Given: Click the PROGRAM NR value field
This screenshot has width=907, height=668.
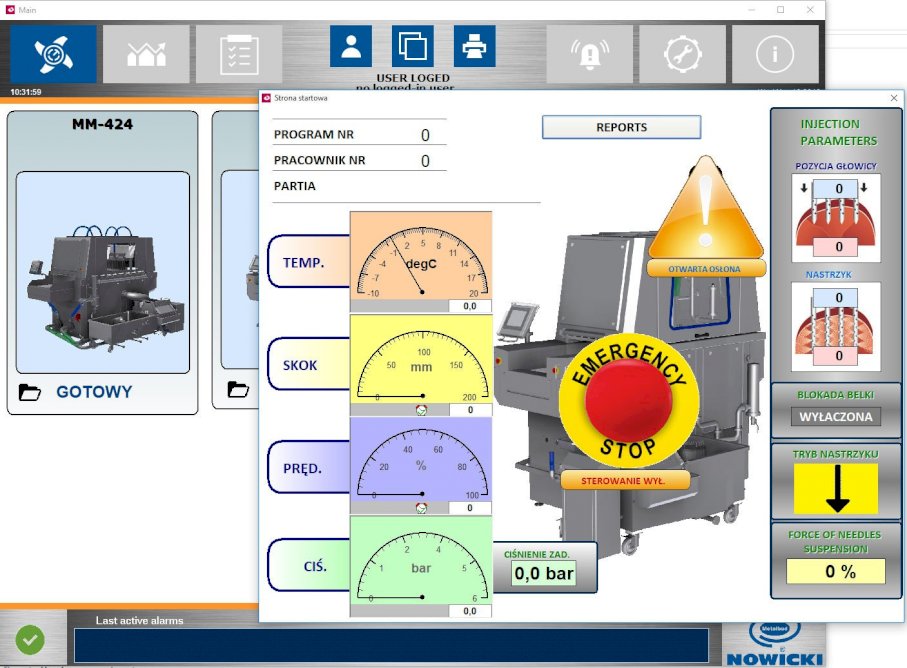Looking at the screenshot, I should click(x=425, y=135).
